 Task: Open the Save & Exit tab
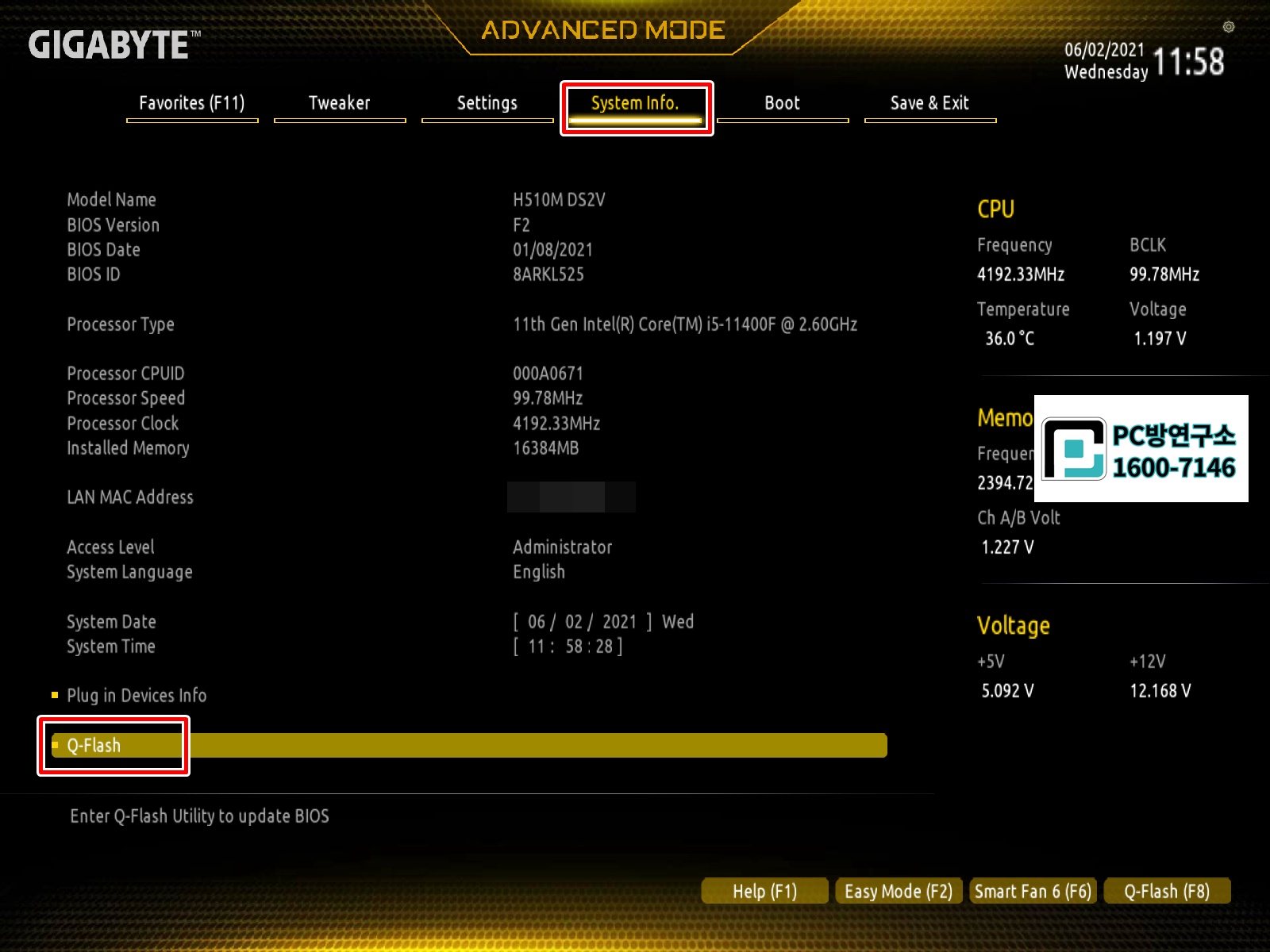[x=930, y=104]
